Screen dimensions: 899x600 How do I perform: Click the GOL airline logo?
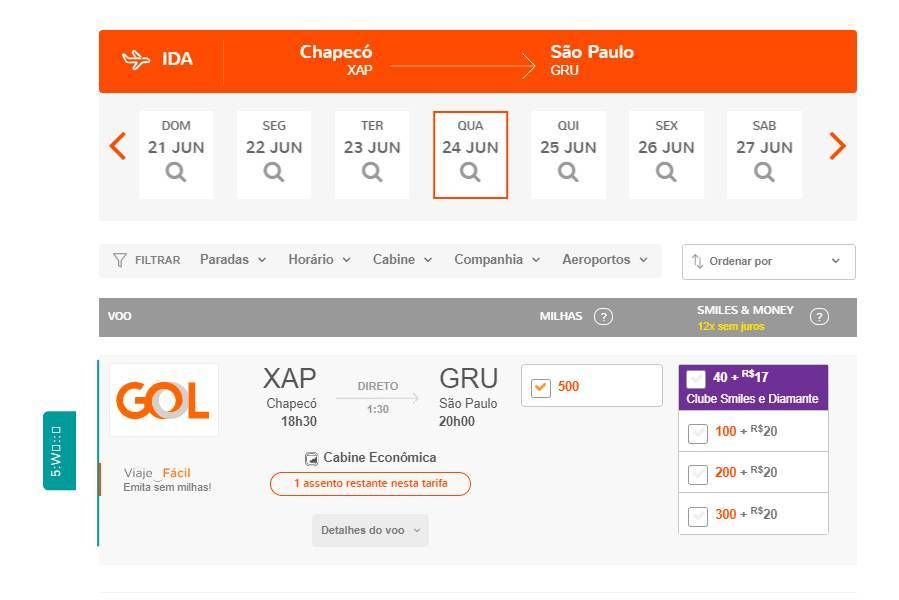(164, 400)
